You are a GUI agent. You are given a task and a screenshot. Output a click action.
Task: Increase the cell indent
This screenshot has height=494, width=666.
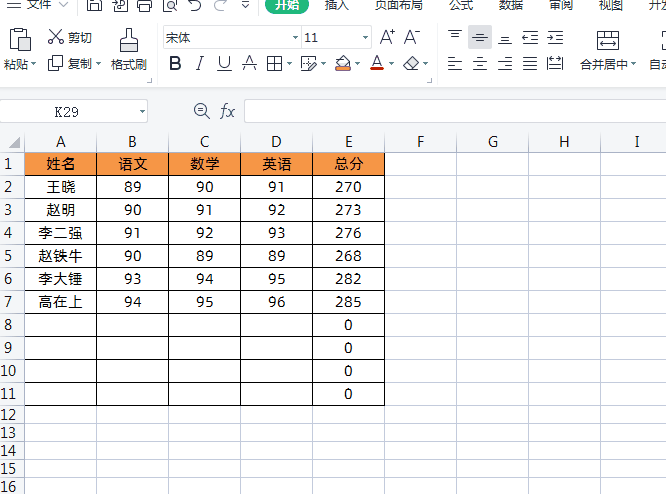[x=555, y=38]
